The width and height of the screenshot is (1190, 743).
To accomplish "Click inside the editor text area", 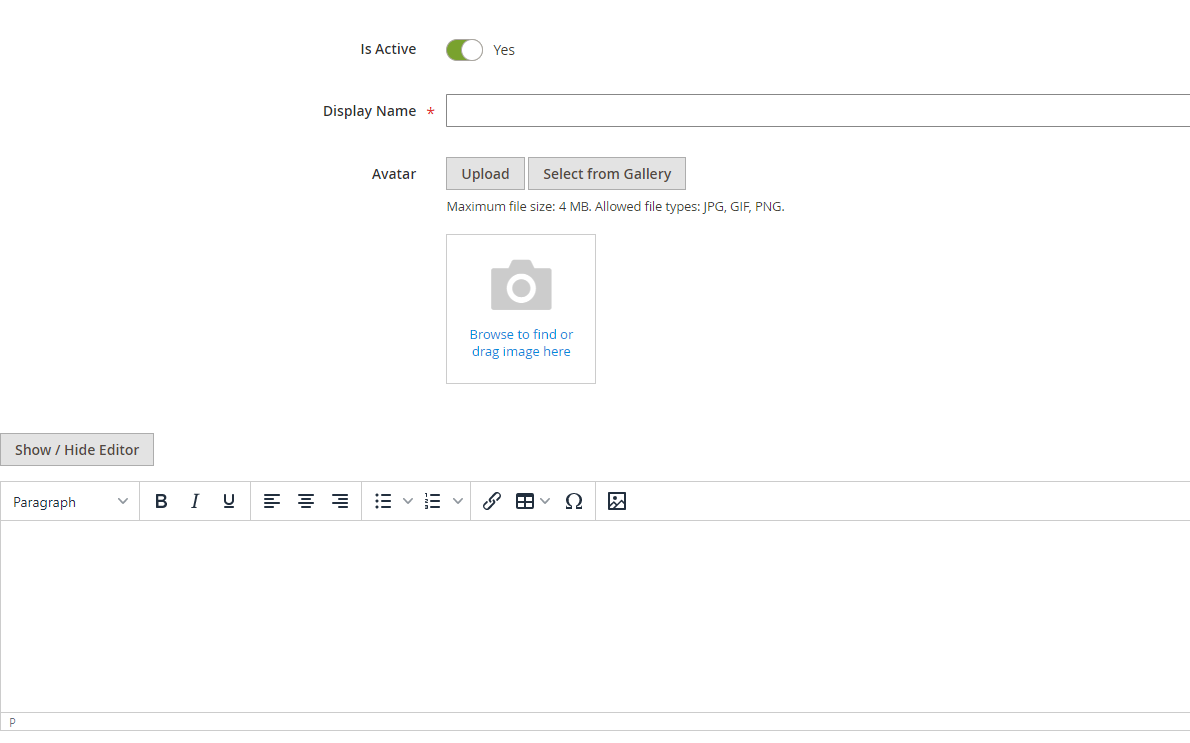I will [595, 616].
